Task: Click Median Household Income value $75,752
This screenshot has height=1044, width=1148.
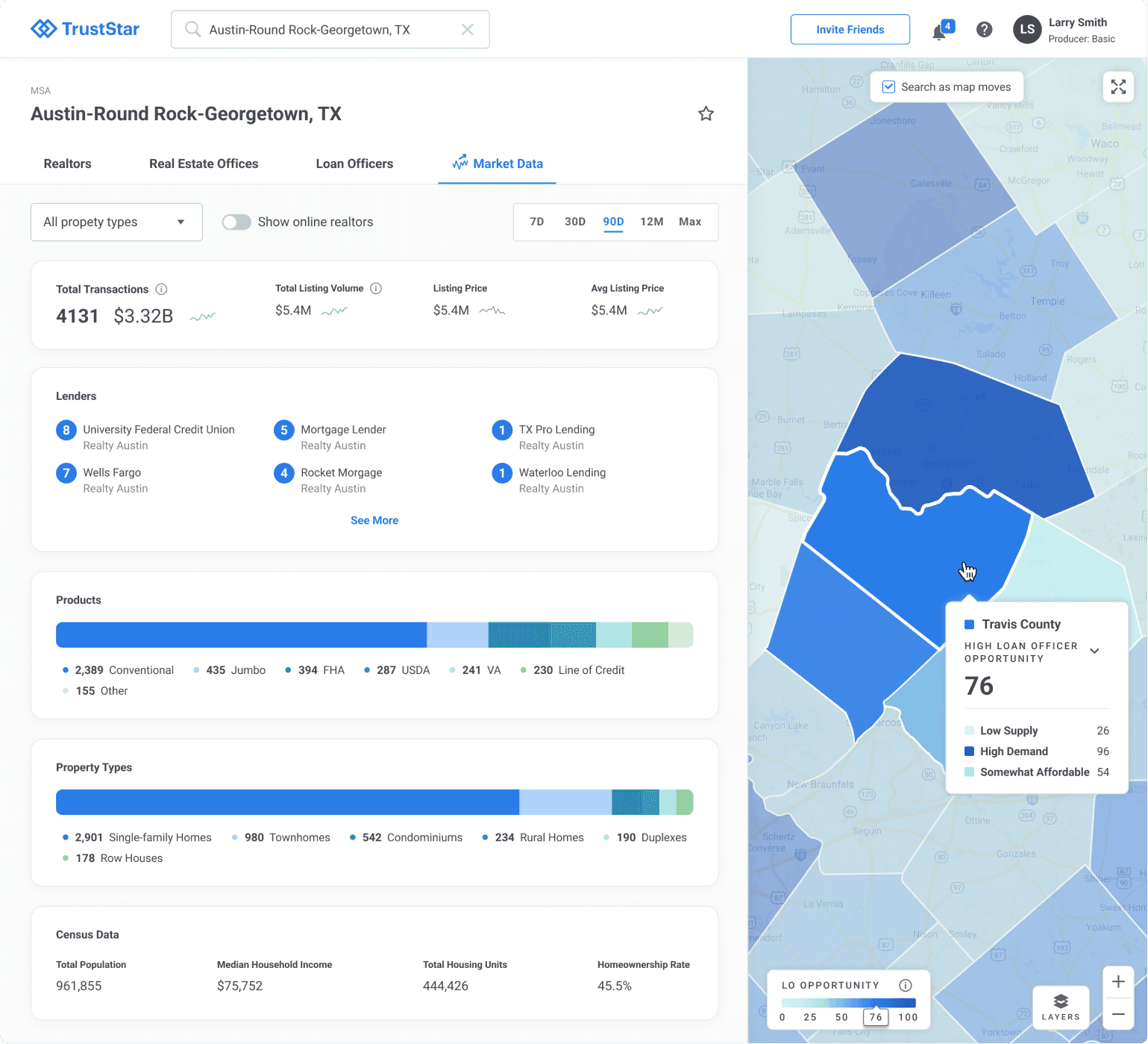Action: point(240,986)
